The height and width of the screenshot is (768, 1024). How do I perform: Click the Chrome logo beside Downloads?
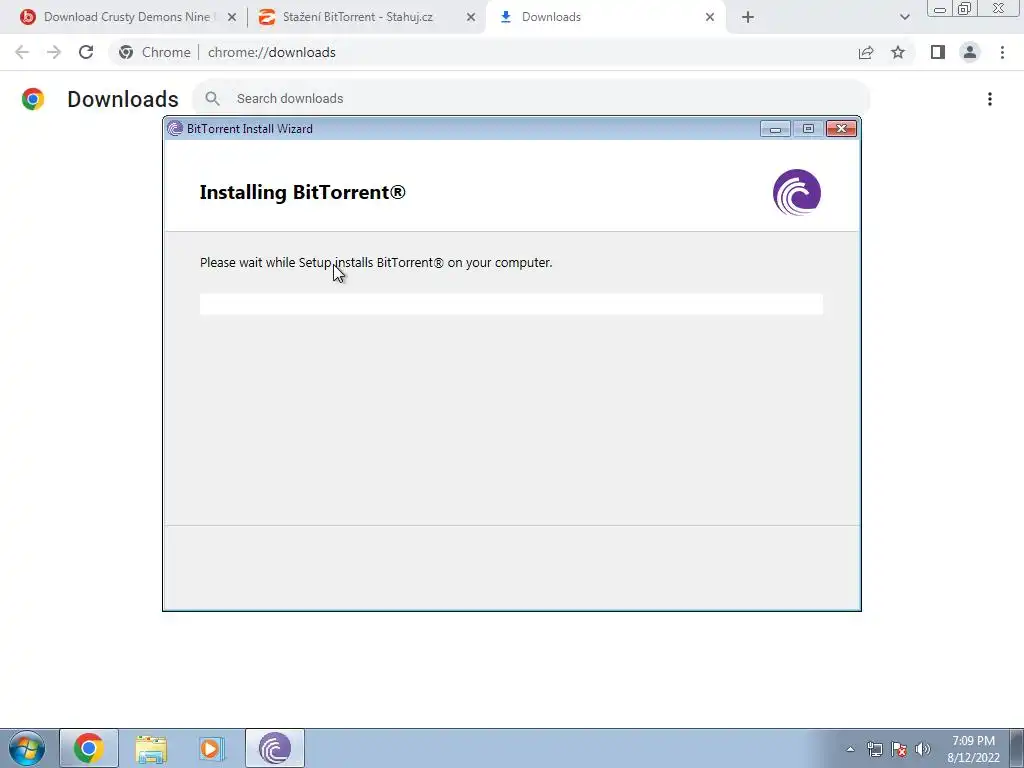(33, 99)
